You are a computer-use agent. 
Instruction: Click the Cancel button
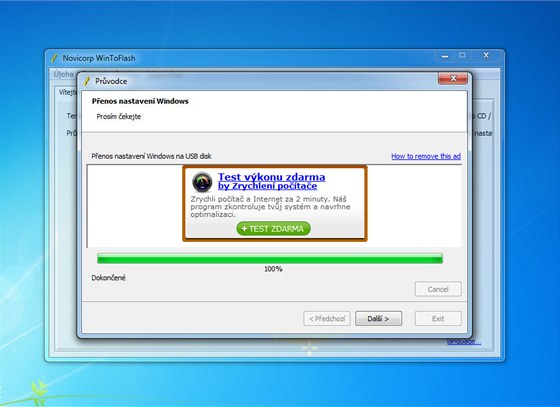coord(438,289)
